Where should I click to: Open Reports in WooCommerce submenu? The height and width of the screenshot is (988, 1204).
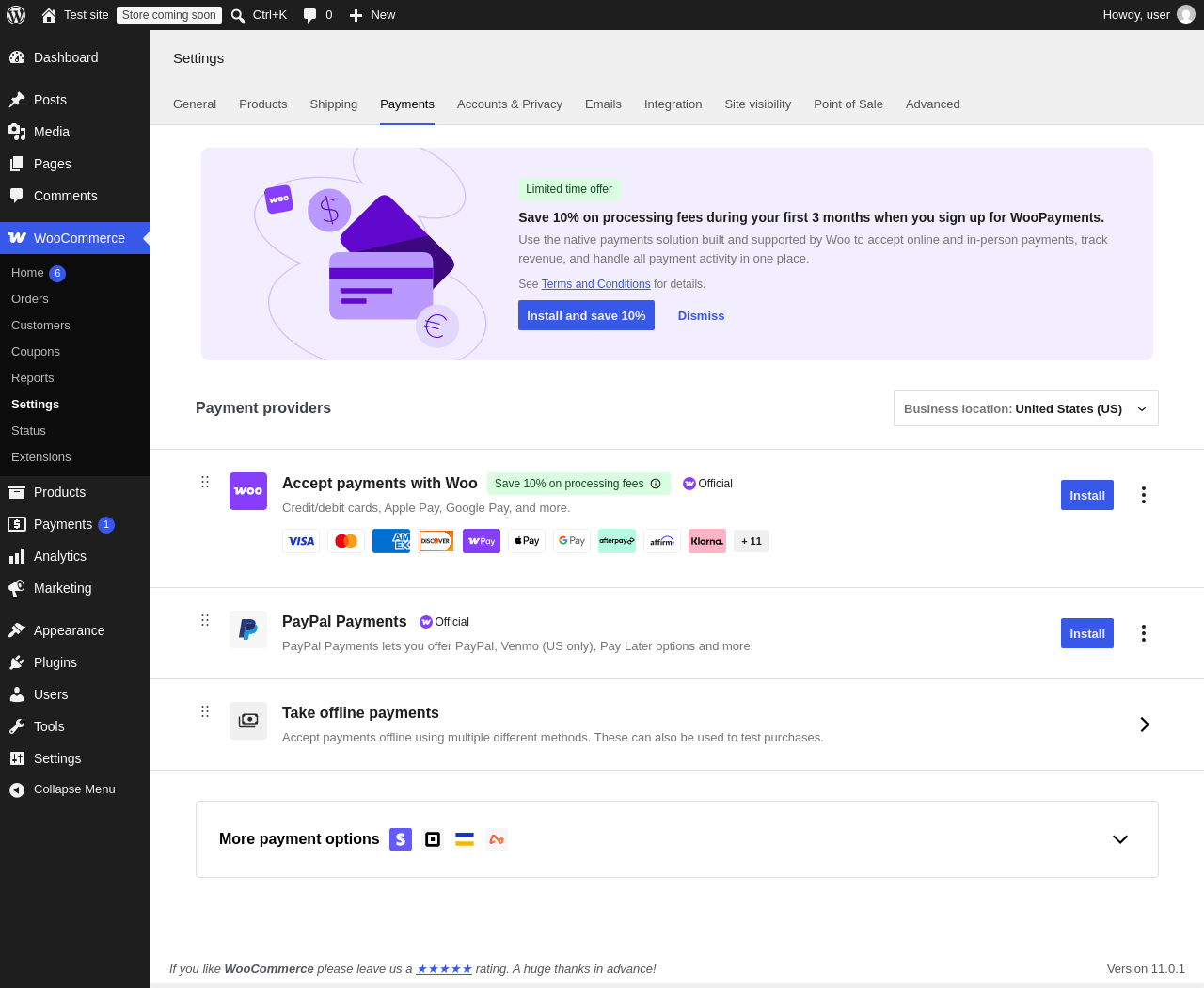[x=33, y=378]
